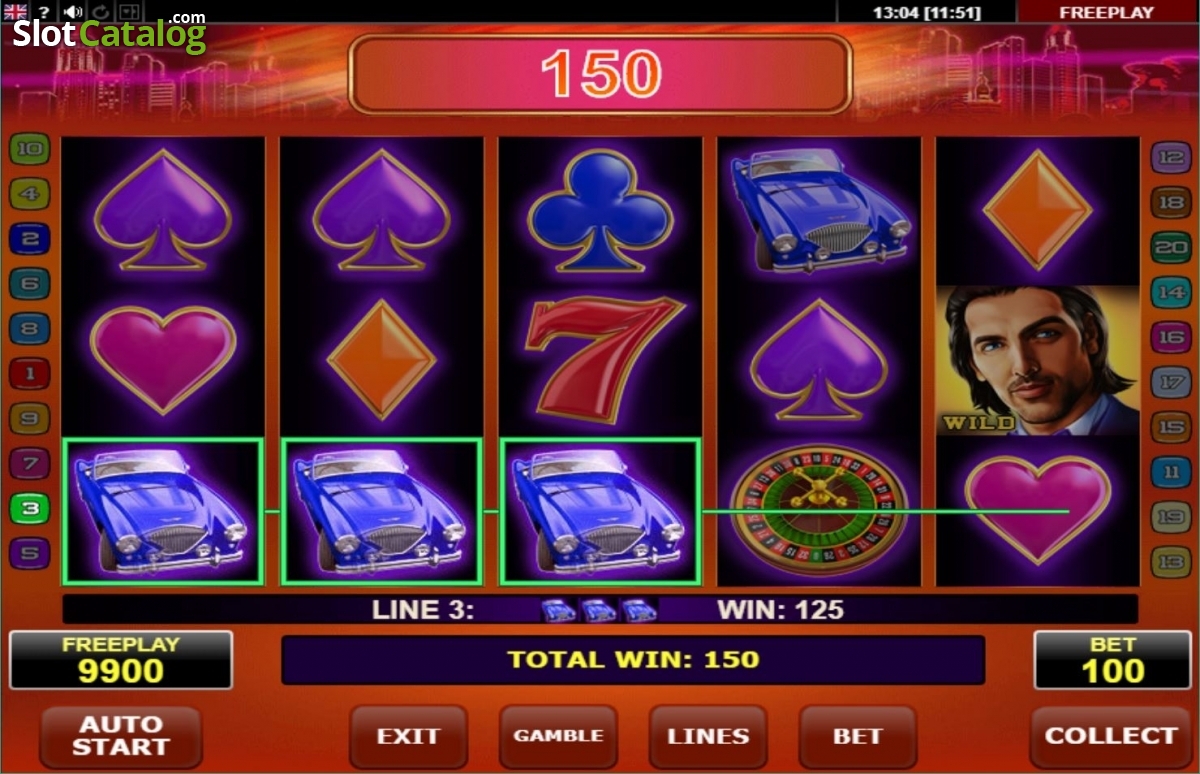Click the FREEPLAY tab at top right
The width and height of the screenshot is (1200, 774).
(x=1106, y=12)
